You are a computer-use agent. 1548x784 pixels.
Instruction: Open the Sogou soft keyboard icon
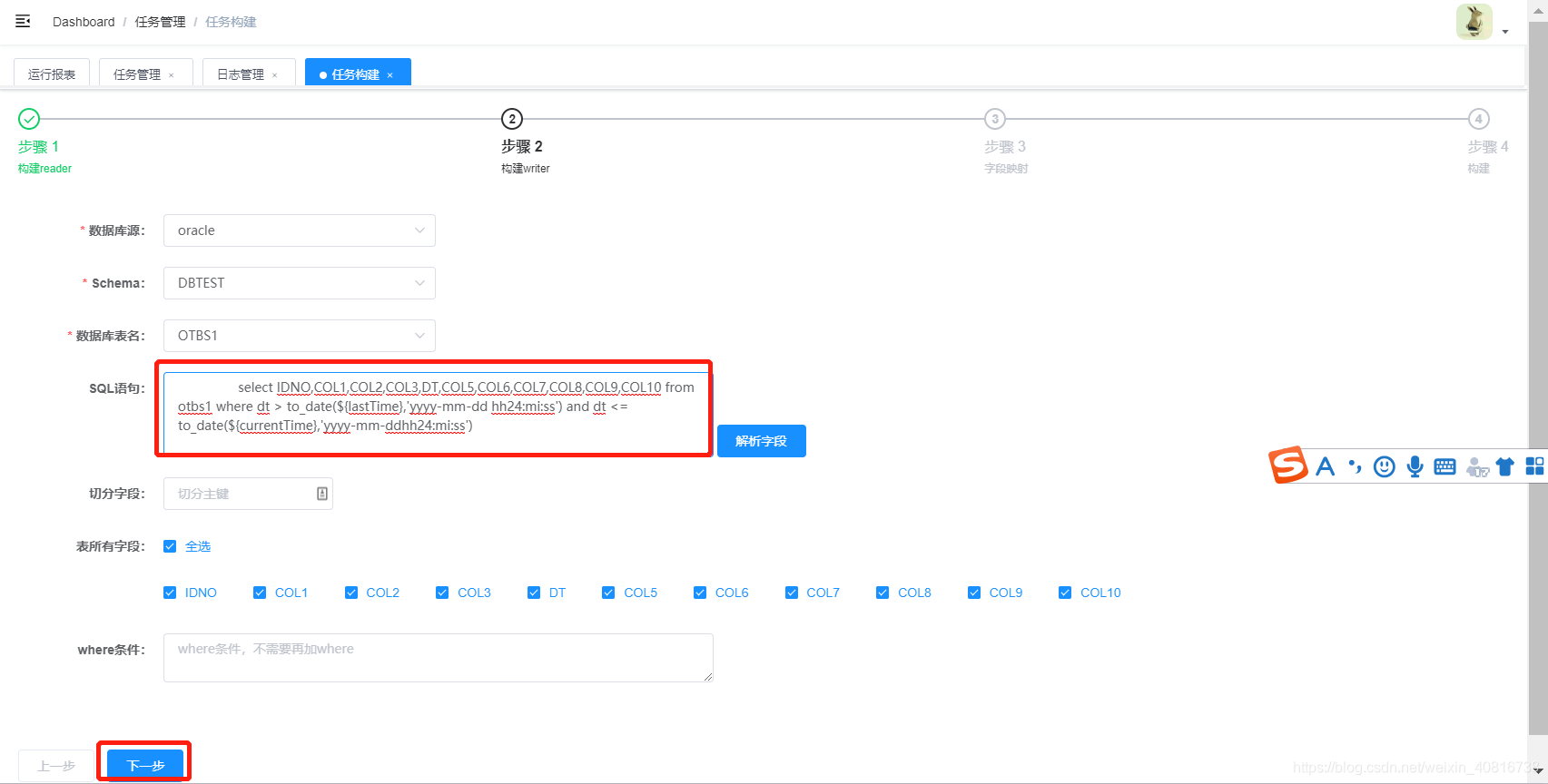pyautogui.click(x=1444, y=466)
